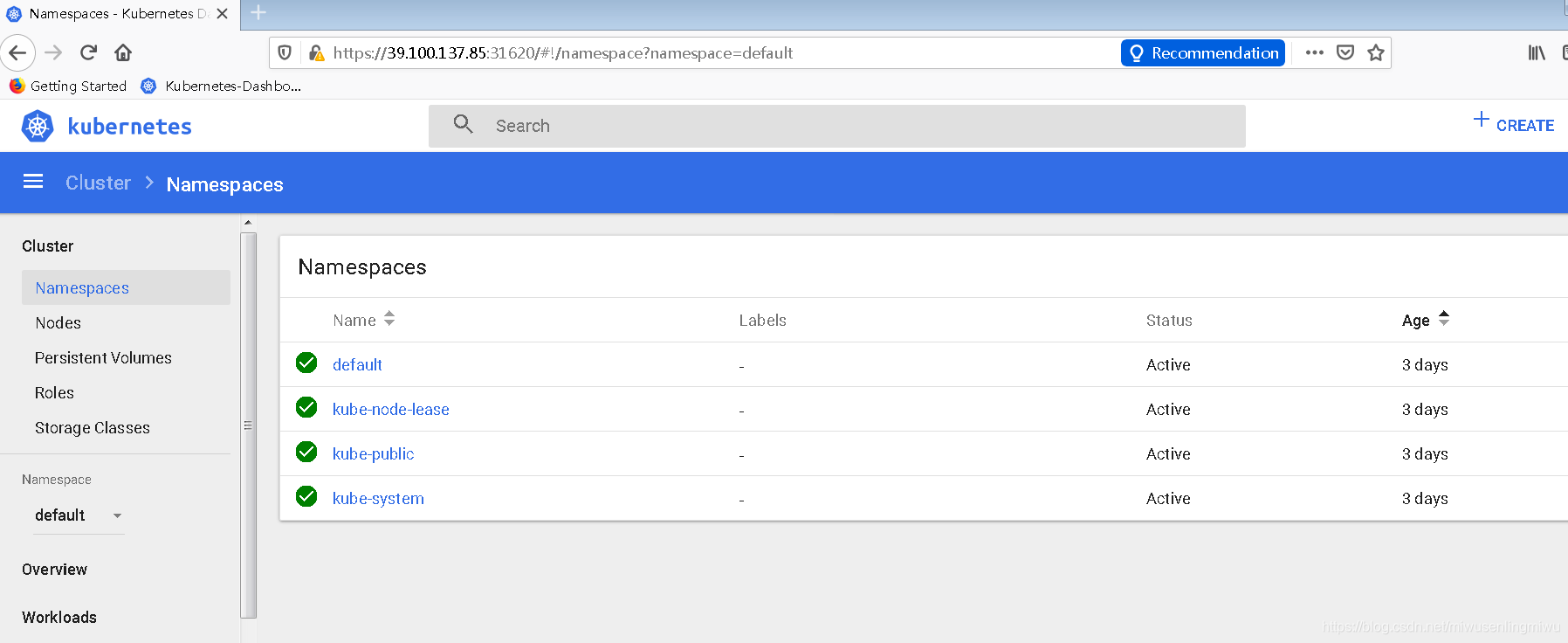Click Namespaces breadcrumb title
The image size is (1568, 643).
click(225, 184)
